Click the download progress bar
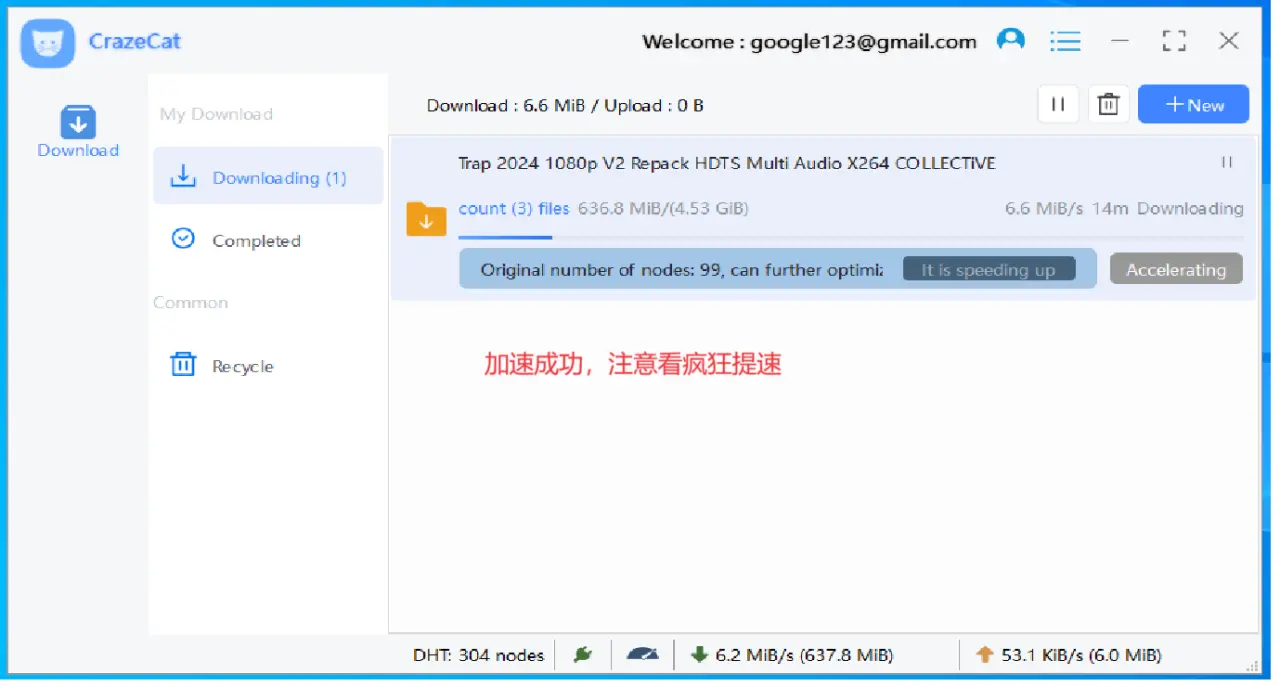Image resolution: width=1280 pixels, height=686 pixels. pos(850,237)
